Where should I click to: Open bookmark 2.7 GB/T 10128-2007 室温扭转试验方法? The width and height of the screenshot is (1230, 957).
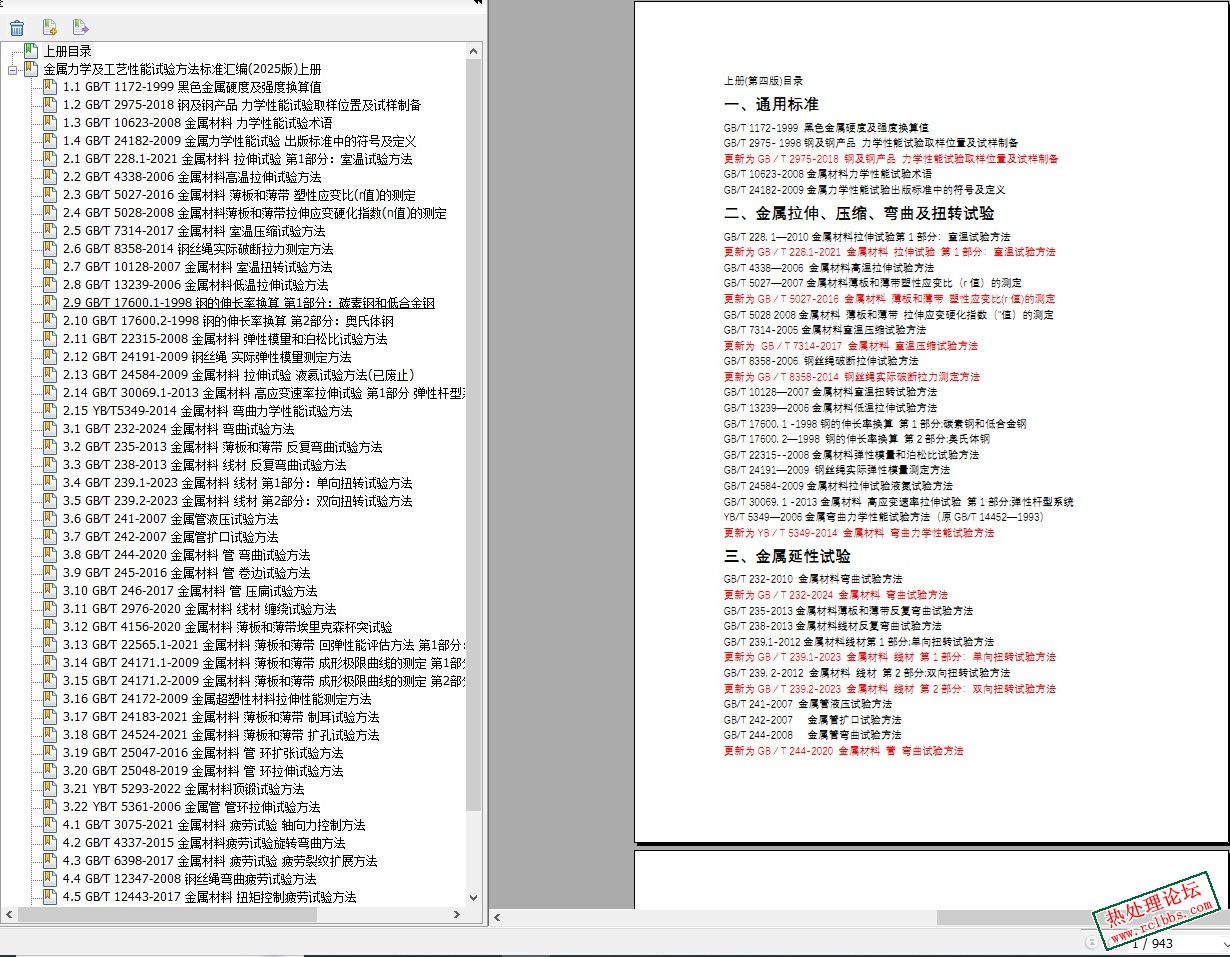[x=197, y=267]
